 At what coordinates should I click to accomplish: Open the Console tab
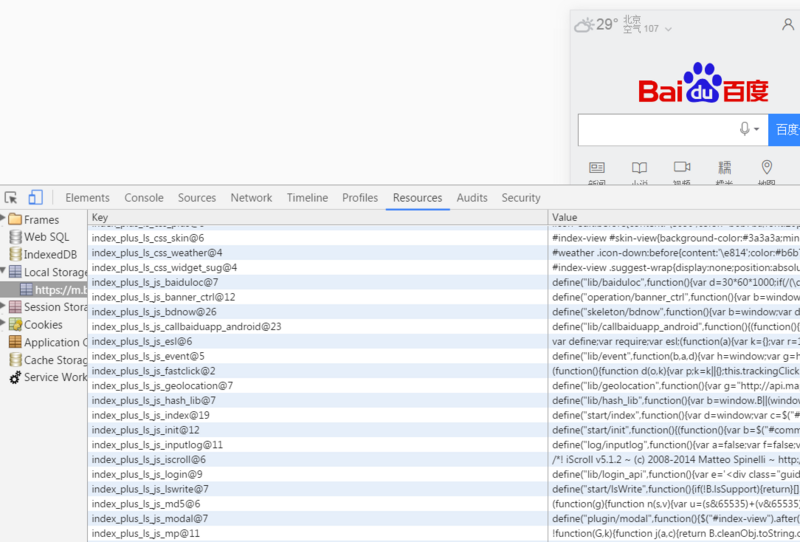pyautogui.click(x=144, y=198)
